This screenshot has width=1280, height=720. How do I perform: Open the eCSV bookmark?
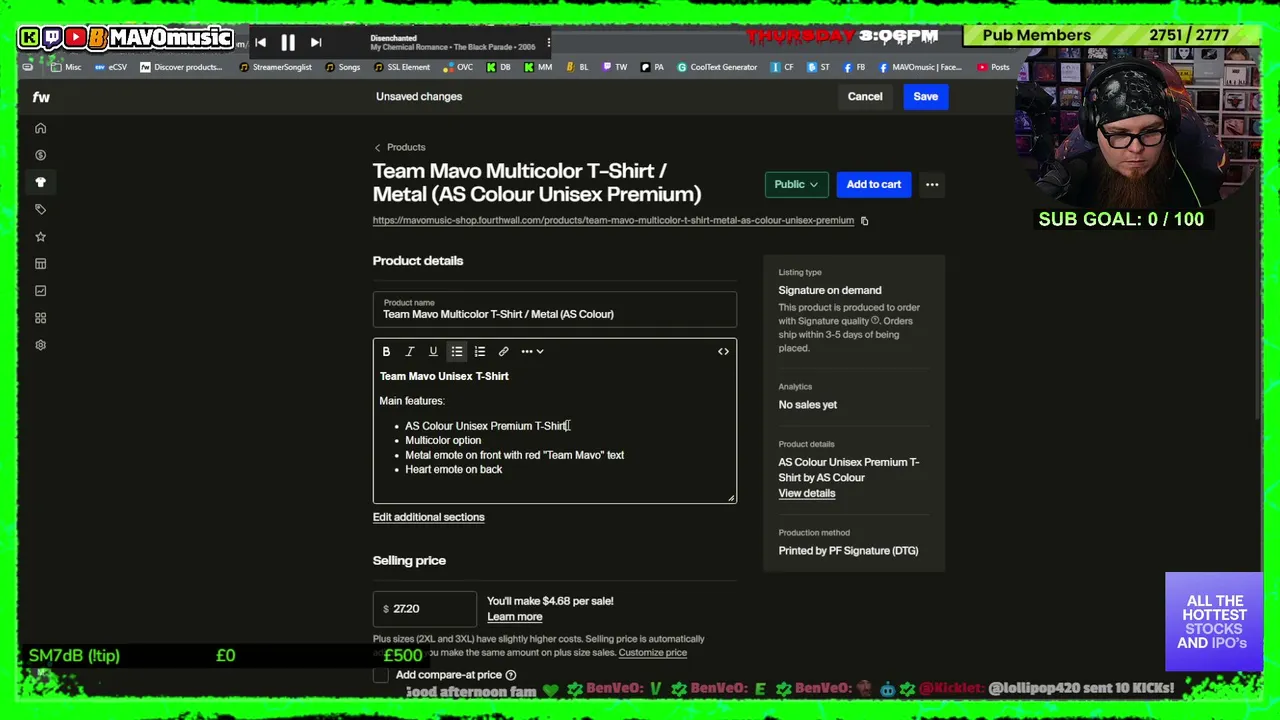(111, 67)
